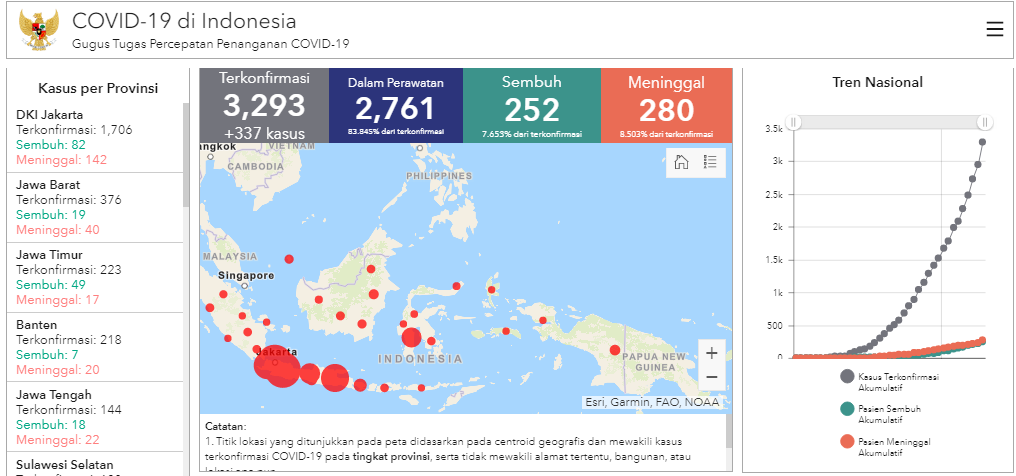Zoom out the map with minus button
Screen dimensions: 1016x476
click(711, 377)
